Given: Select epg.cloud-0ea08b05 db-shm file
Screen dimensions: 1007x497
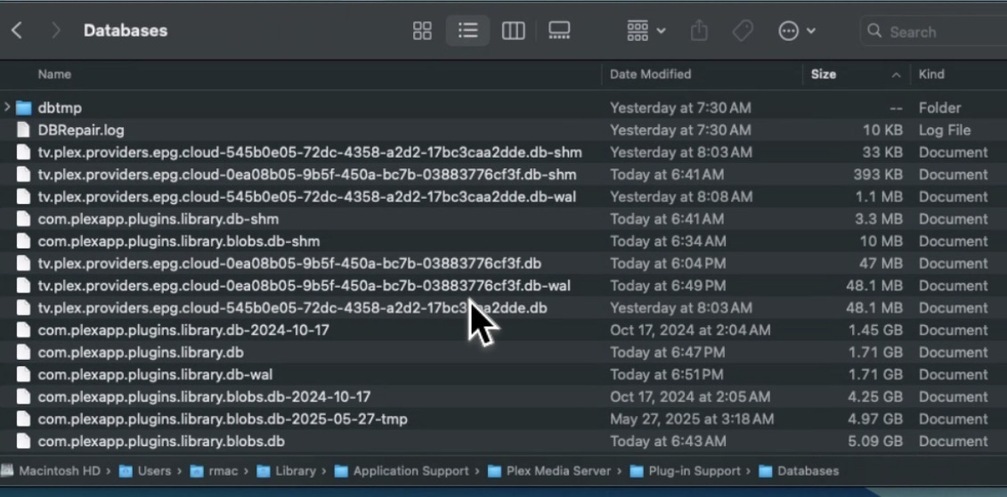Looking at the screenshot, I should [x=307, y=175].
